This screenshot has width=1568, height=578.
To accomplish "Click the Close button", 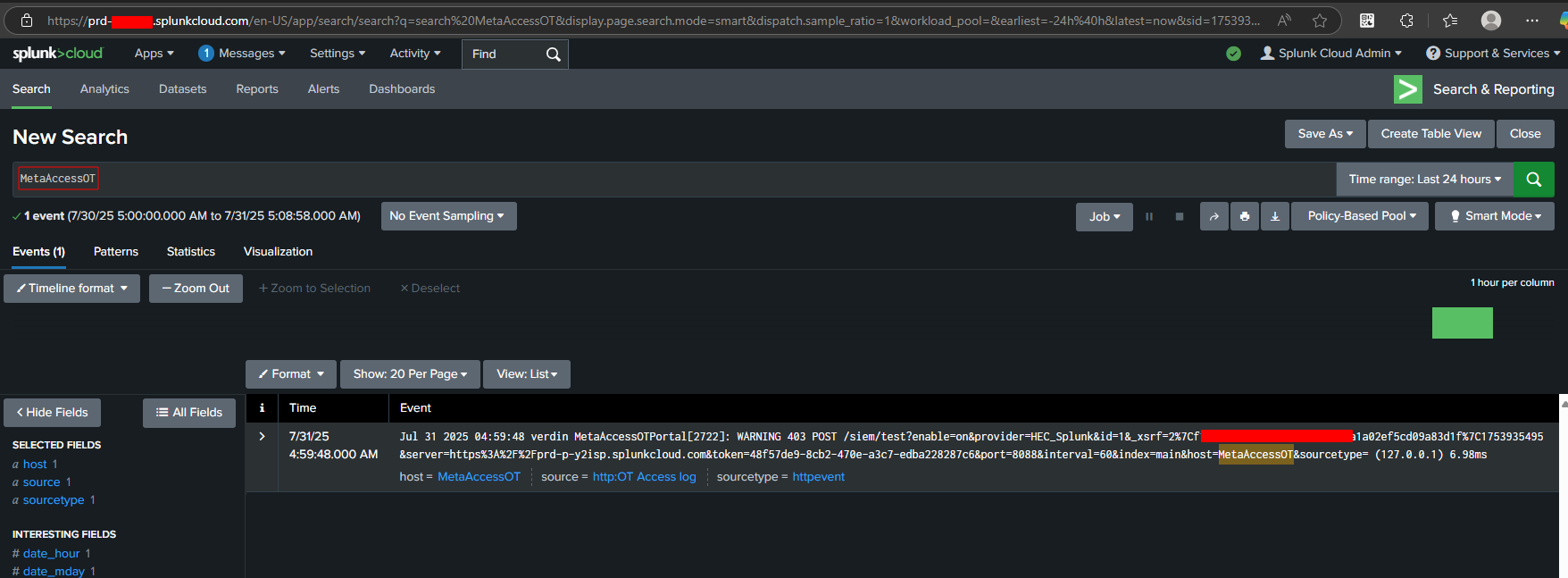I will tap(1525, 134).
